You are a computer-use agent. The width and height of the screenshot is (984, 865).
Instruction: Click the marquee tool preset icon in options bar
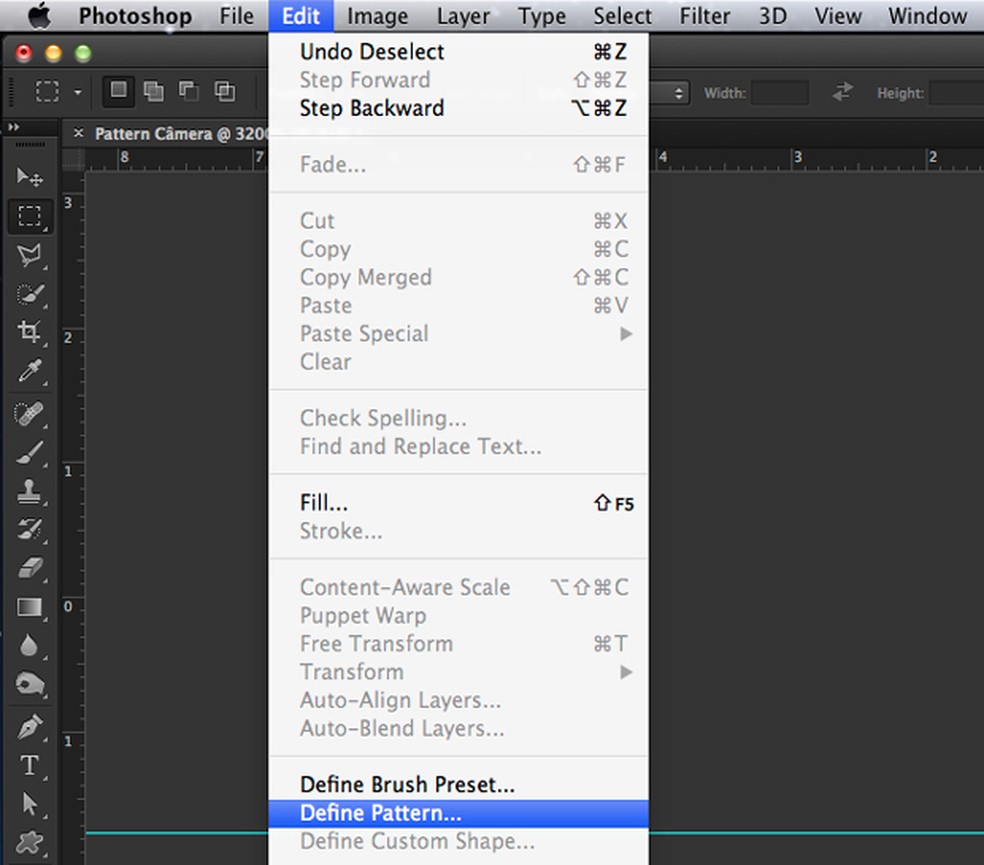click(47, 92)
